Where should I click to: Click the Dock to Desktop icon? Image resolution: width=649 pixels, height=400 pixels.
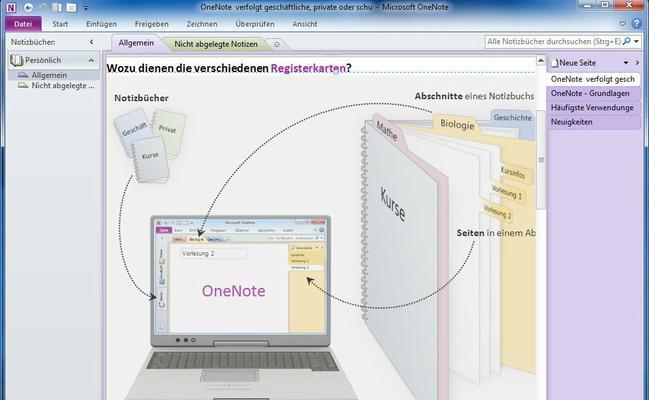click(x=57, y=7)
